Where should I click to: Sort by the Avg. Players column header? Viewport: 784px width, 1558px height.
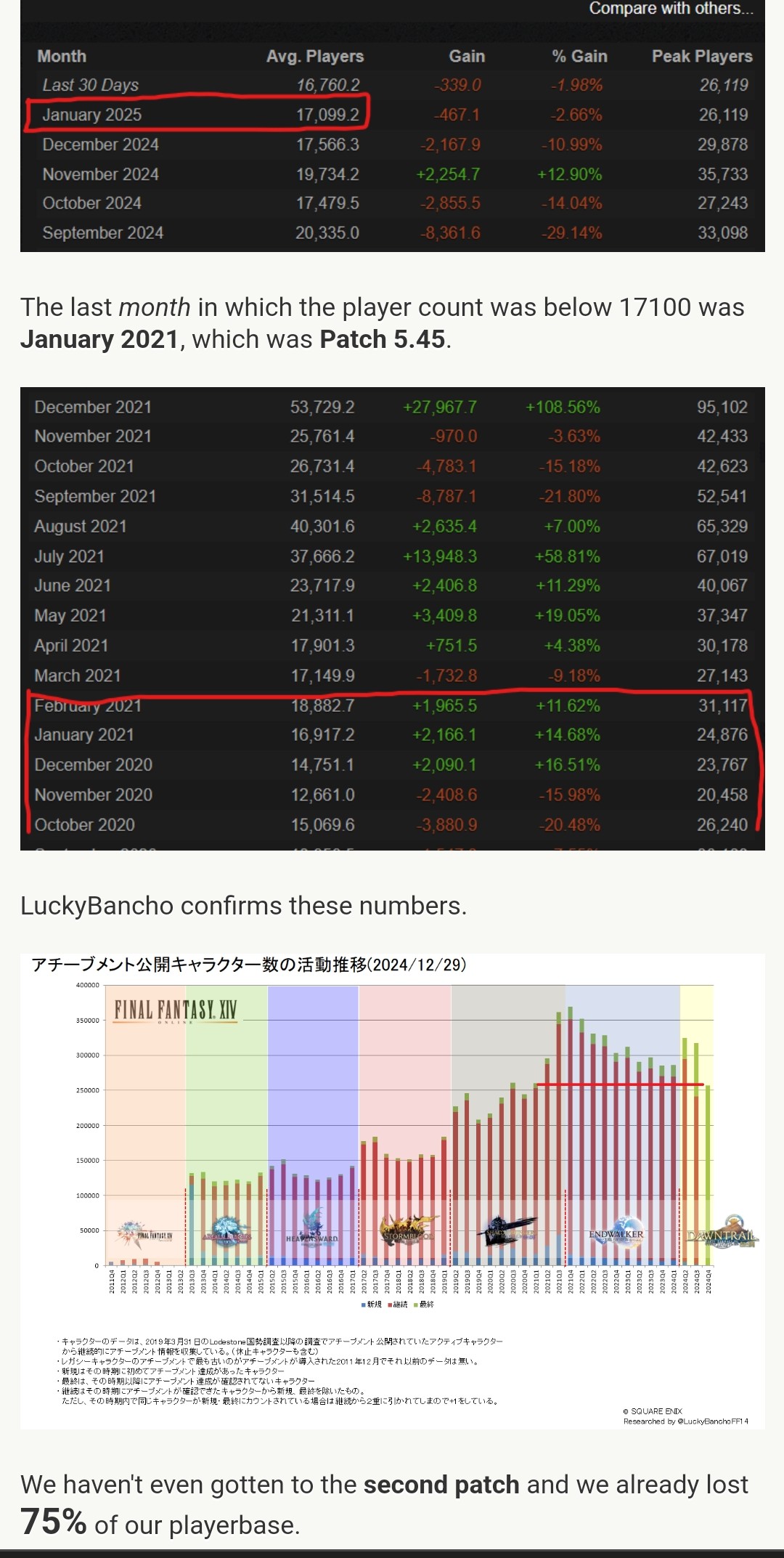(315, 56)
